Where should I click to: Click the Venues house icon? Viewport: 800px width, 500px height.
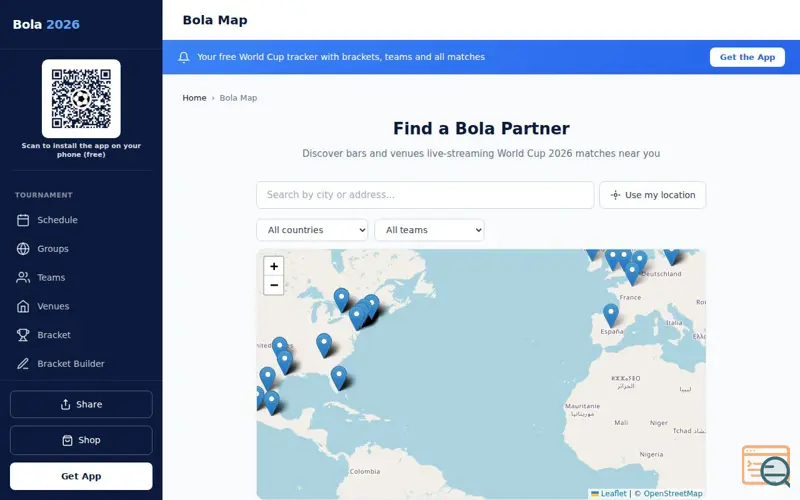[x=23, y=306]
